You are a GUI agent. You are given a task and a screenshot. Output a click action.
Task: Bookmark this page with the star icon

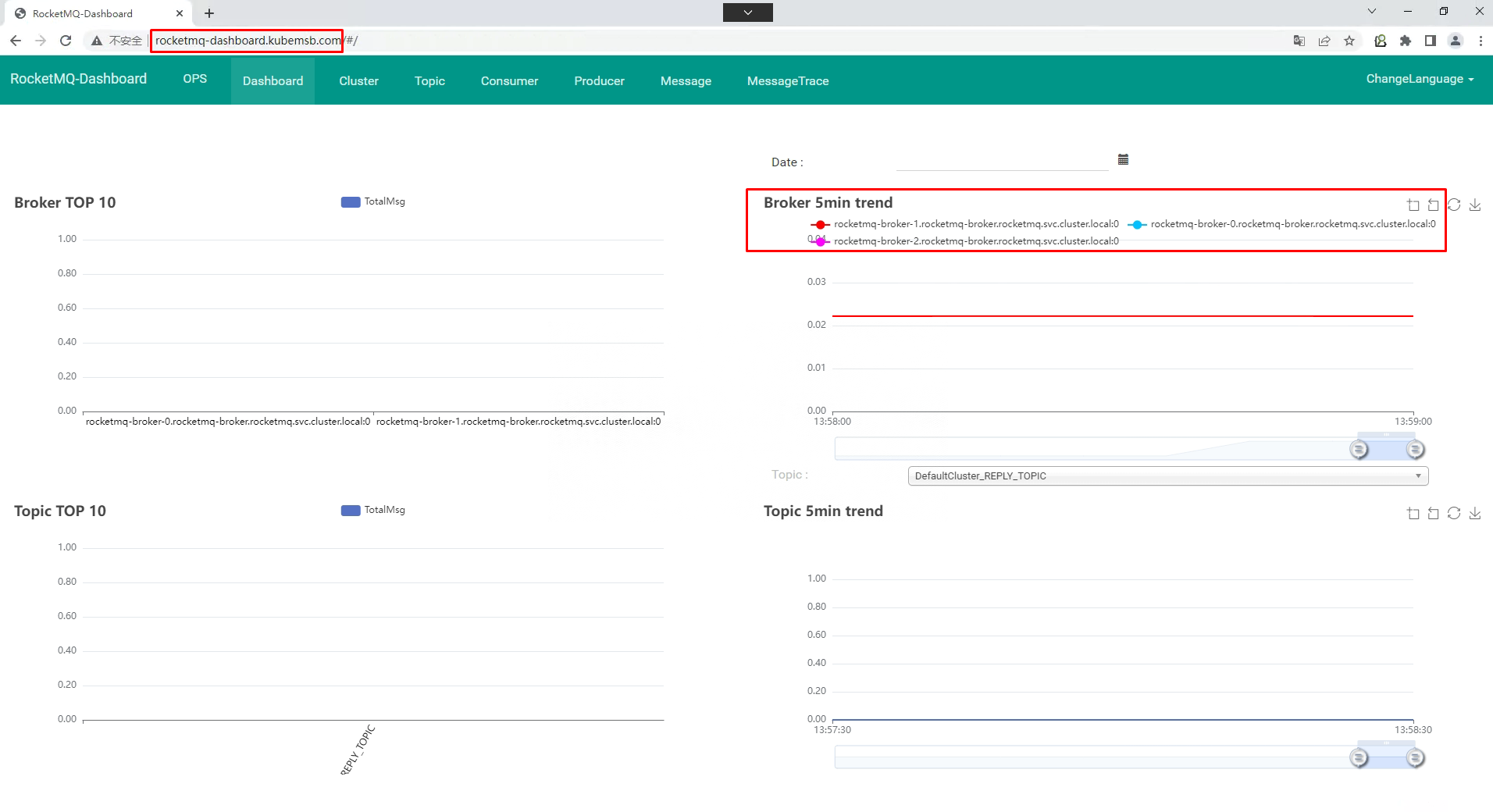pyautogui.click(x=1349, y=41)
